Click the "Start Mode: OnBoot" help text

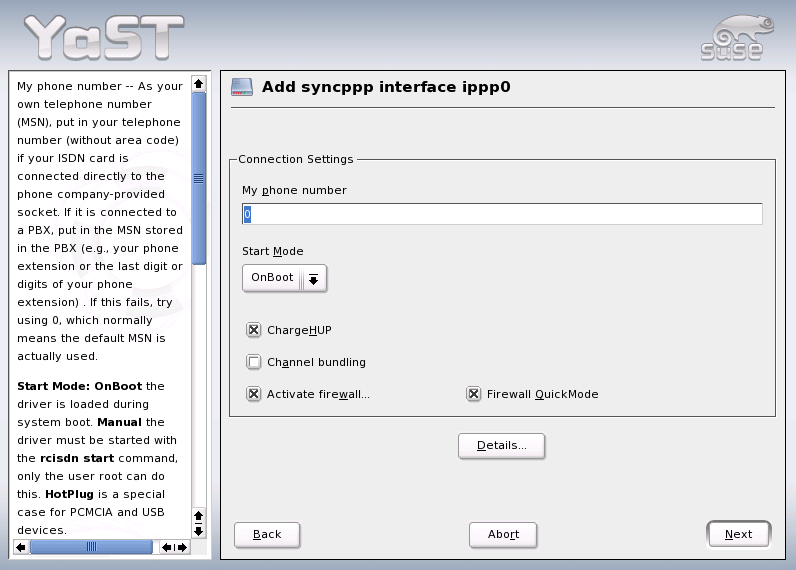(80, 386)
